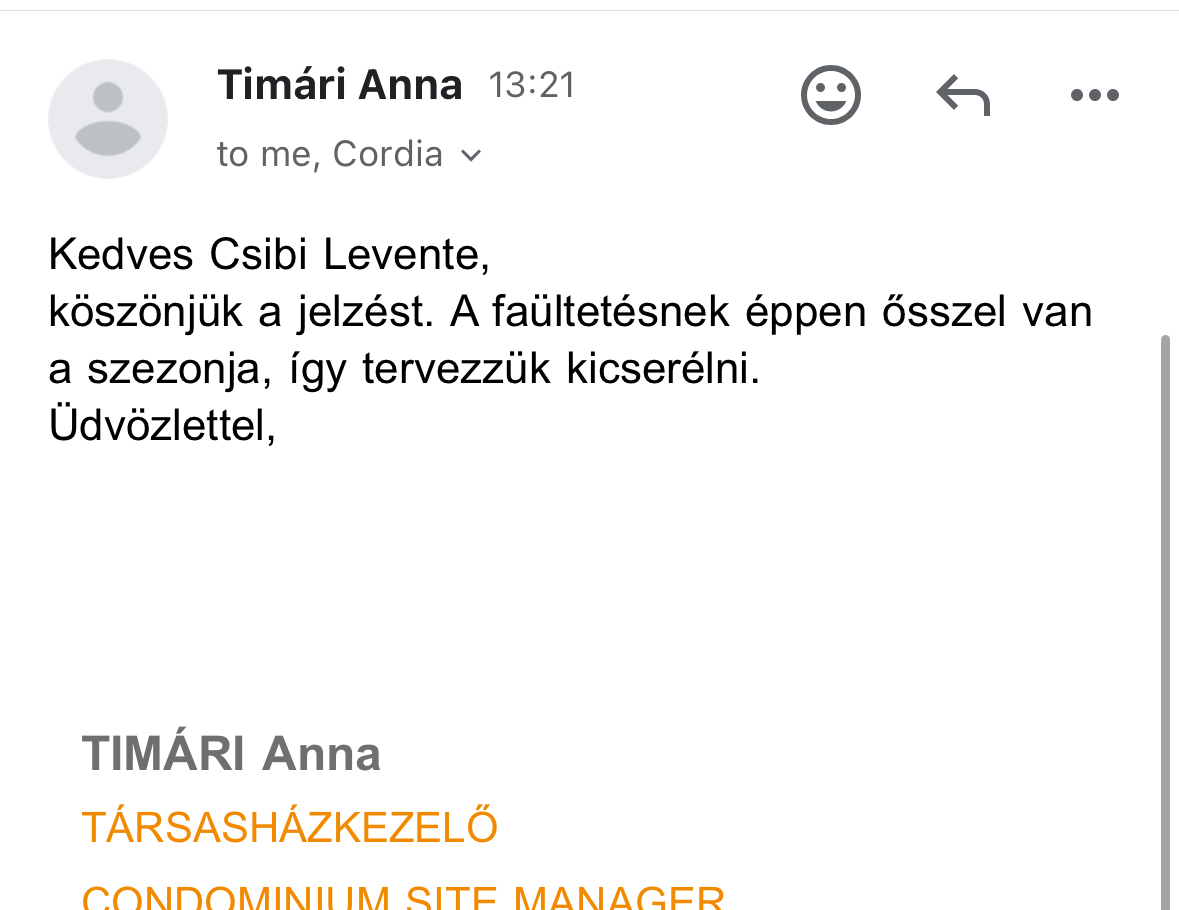Click the Üdvözlettel closing line
The height and width of the screenshot is (910, 1179).
point(162,427)
